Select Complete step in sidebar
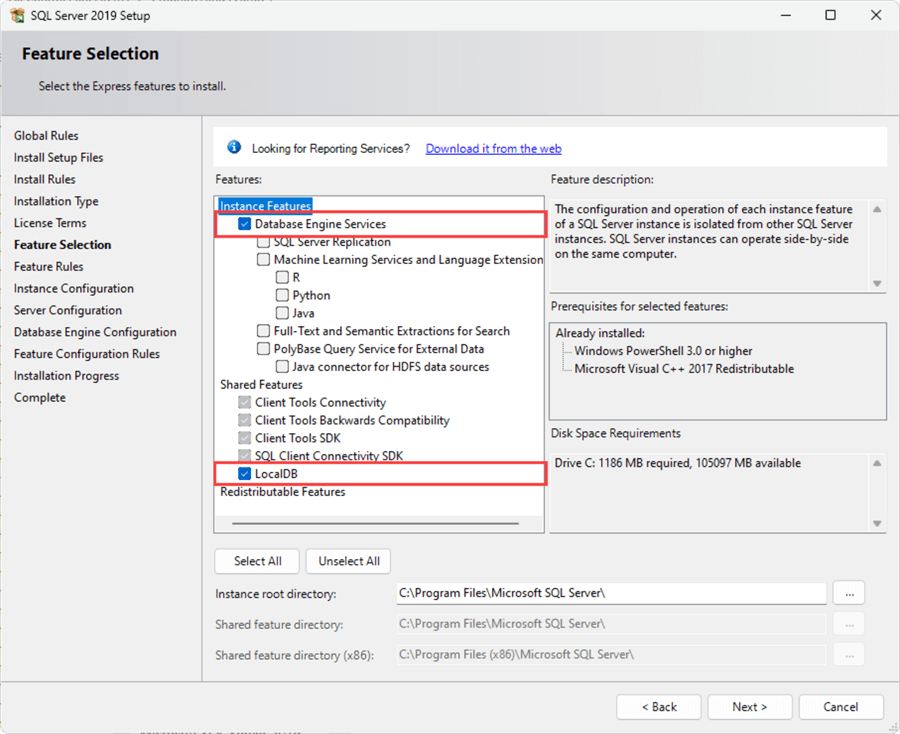 tap(40, 398)
